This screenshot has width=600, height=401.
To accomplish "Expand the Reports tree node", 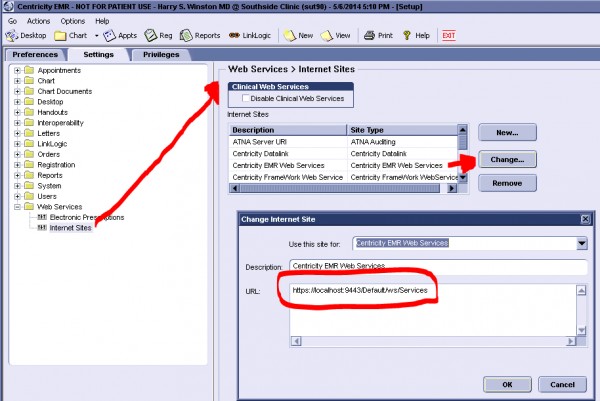I will point(17,175).
